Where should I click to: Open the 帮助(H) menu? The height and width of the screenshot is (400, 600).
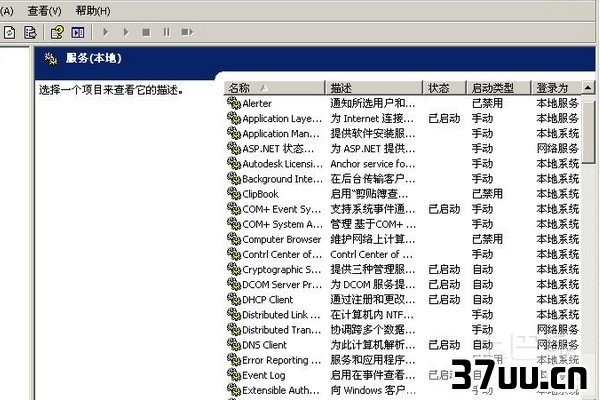click(x=93, y=11)
